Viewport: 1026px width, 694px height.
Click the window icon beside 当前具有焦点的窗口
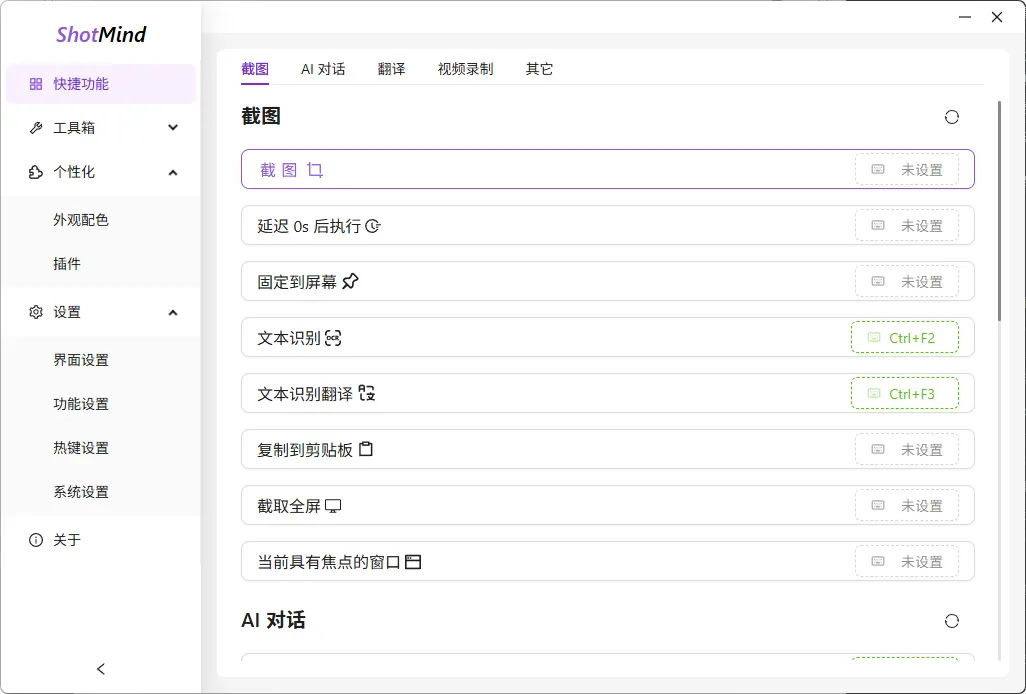click(x=413, y=562)
